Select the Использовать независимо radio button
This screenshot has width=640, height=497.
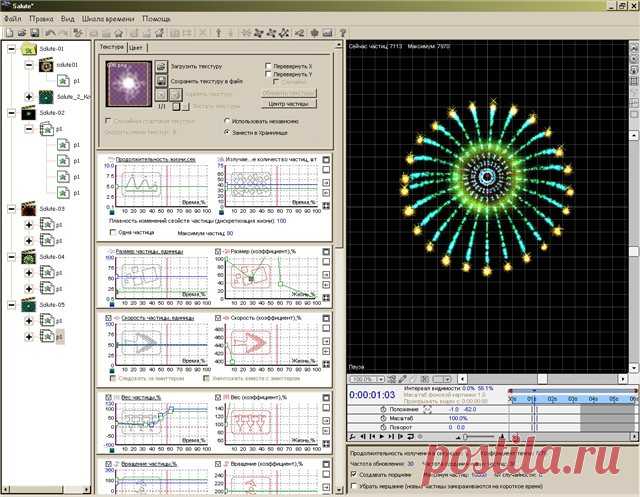(227, 121)
